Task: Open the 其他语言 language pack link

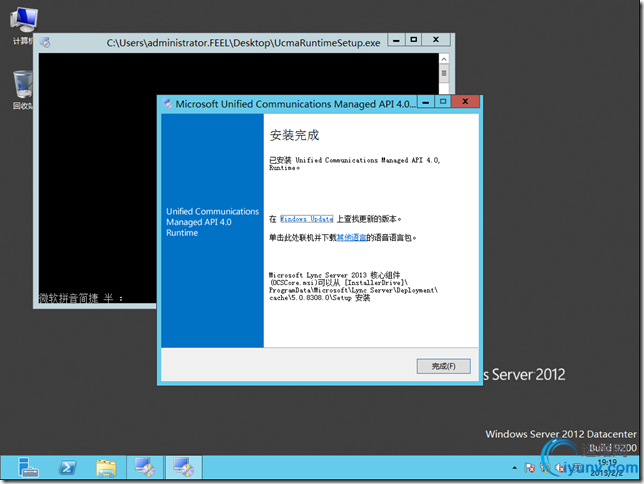Action: 352,237
